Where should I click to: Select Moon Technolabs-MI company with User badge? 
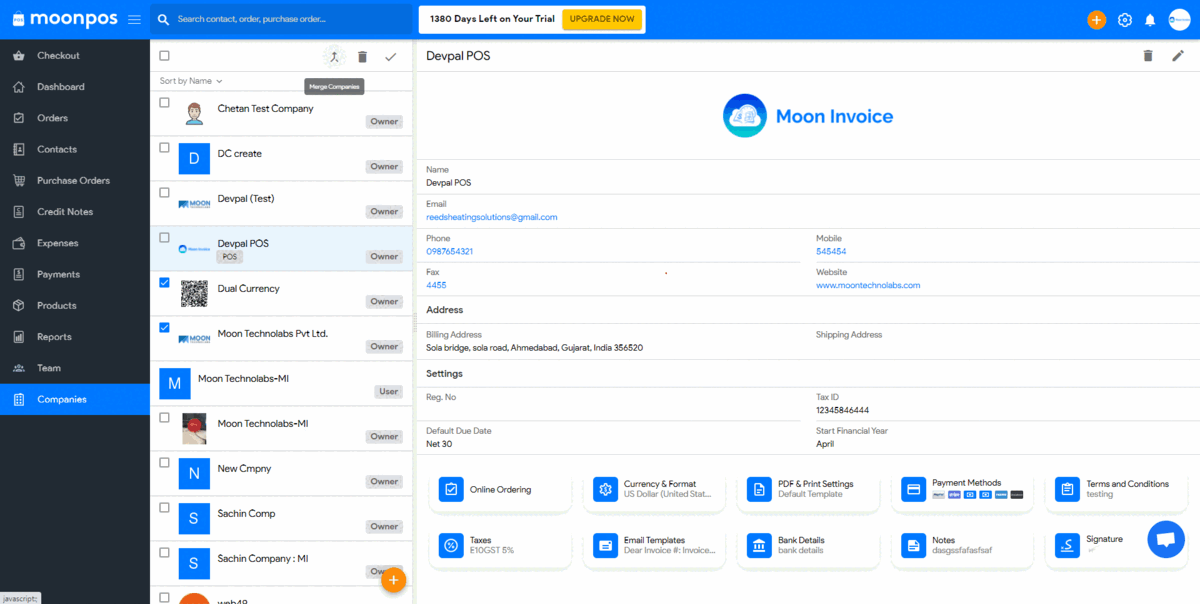coord(281,383)
